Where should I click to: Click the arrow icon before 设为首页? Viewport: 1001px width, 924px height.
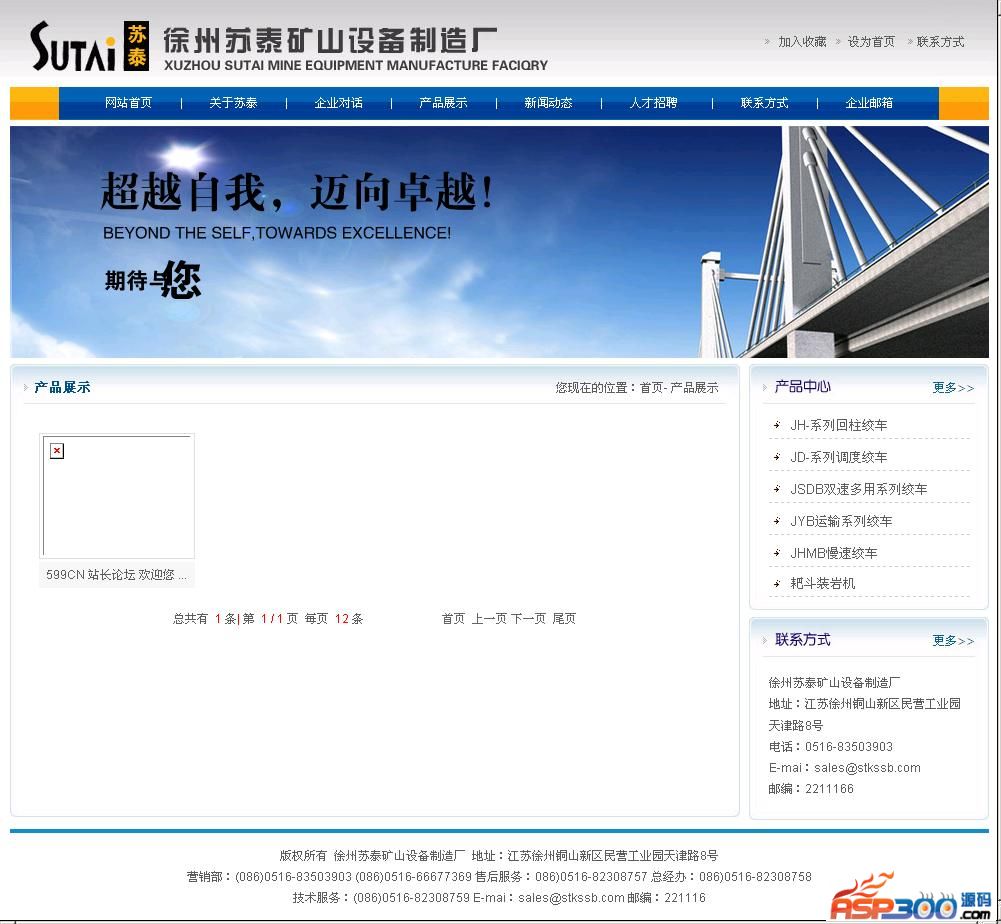(x=838, y=42)
